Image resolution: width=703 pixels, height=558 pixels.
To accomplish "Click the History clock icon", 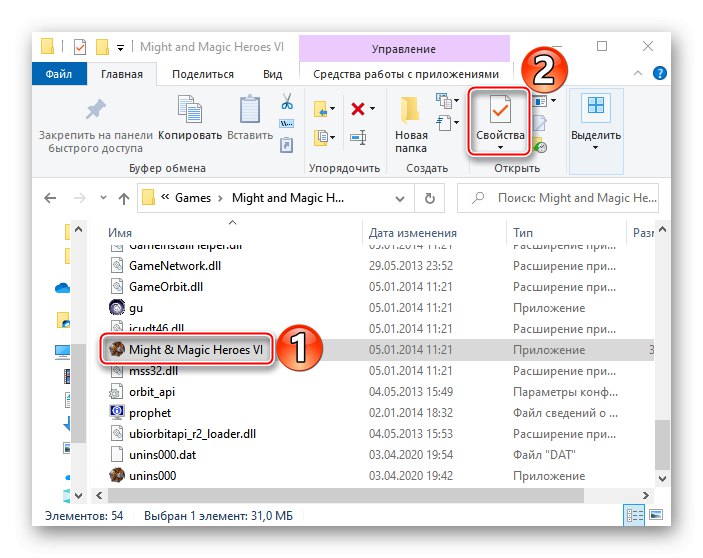I will (x=540, y=146).
